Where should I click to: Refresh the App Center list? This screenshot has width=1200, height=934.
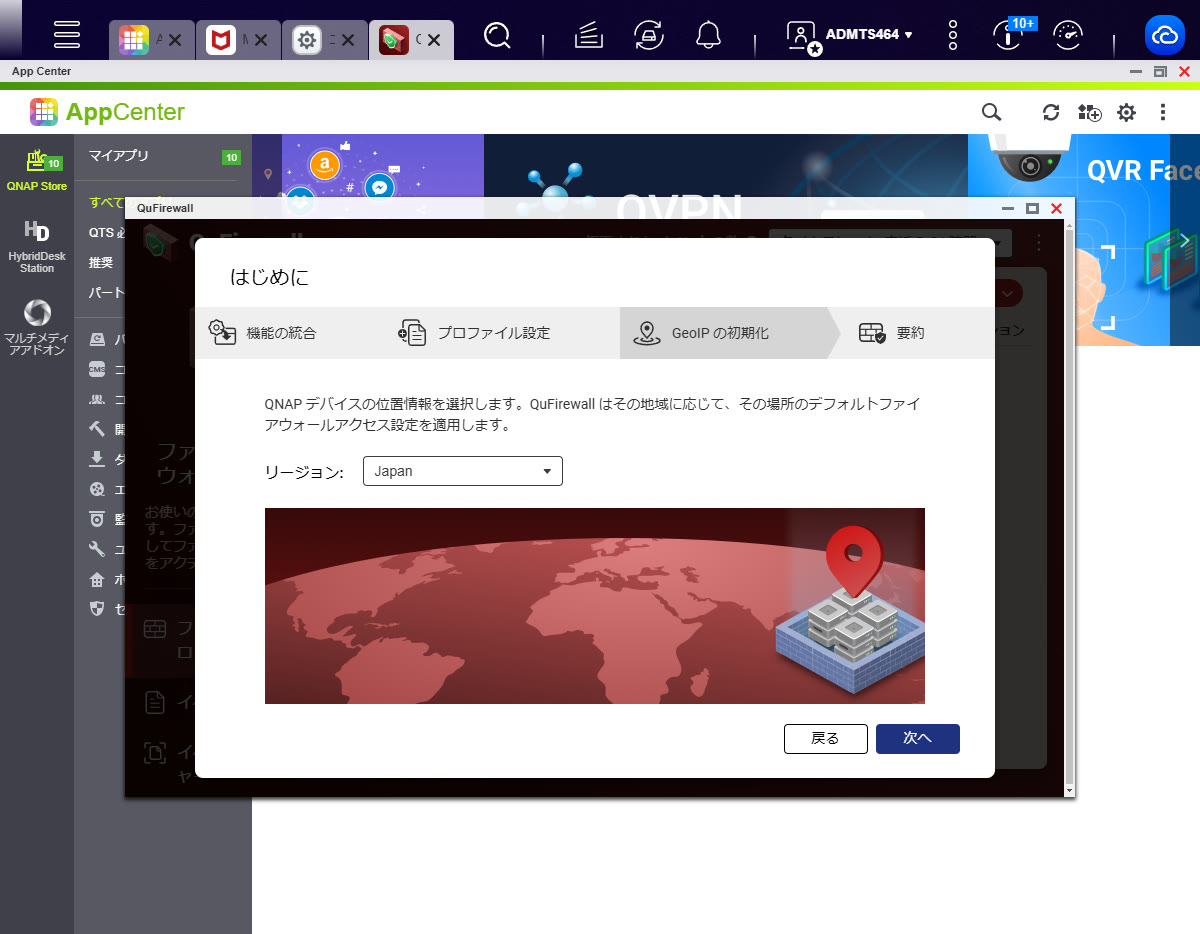point(1051,112)
